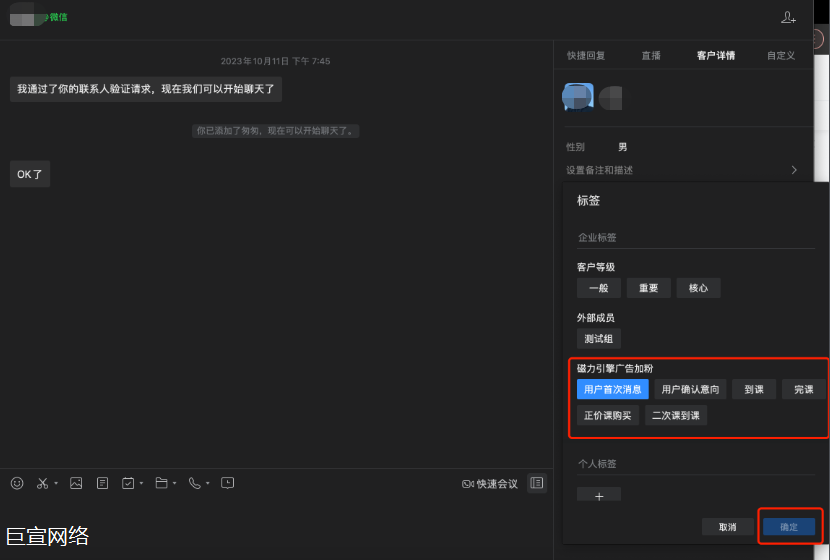Select the 核心 customer level tag
This screenshot has width=830, height=560.
[x=698, y=288]
